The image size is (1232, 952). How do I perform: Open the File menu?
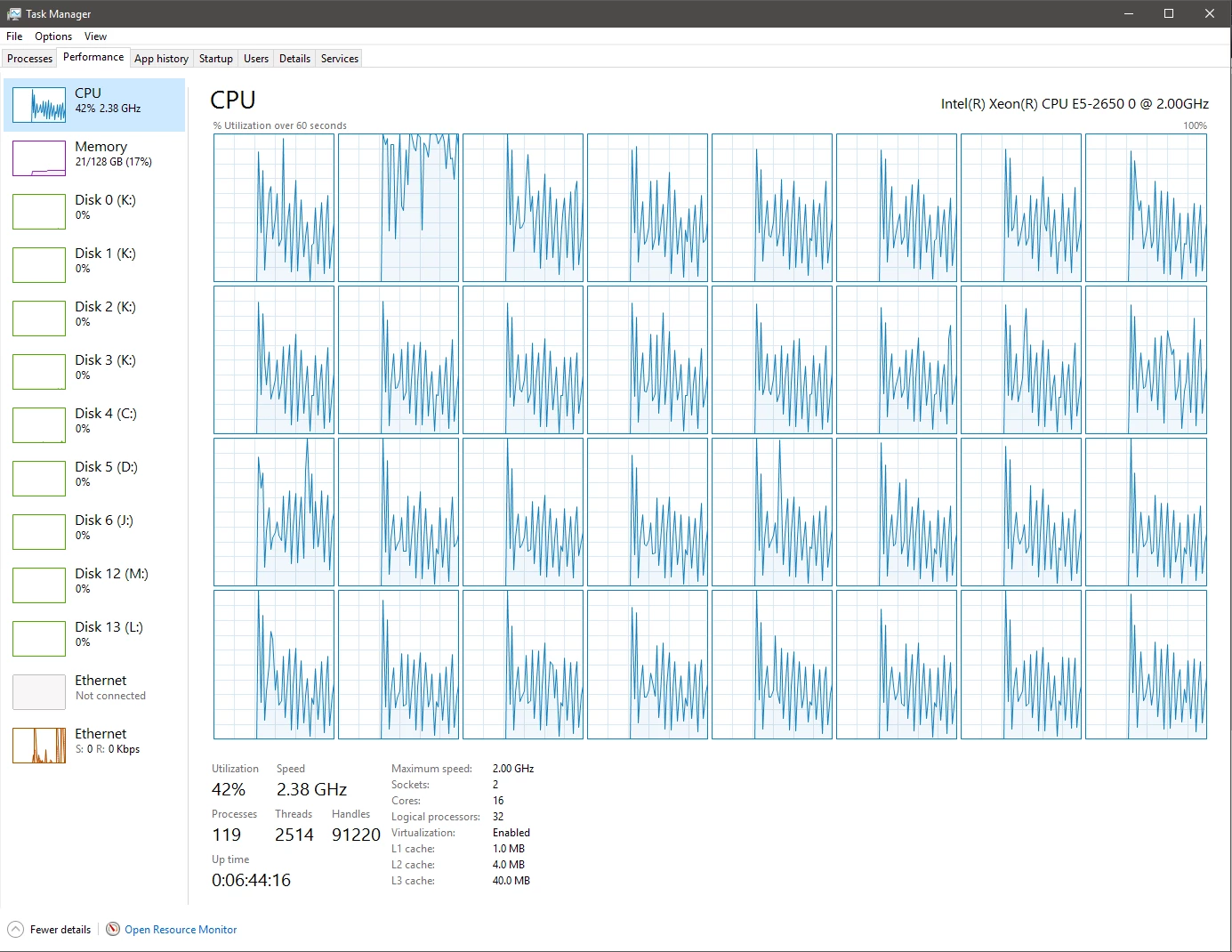point(14,36)
